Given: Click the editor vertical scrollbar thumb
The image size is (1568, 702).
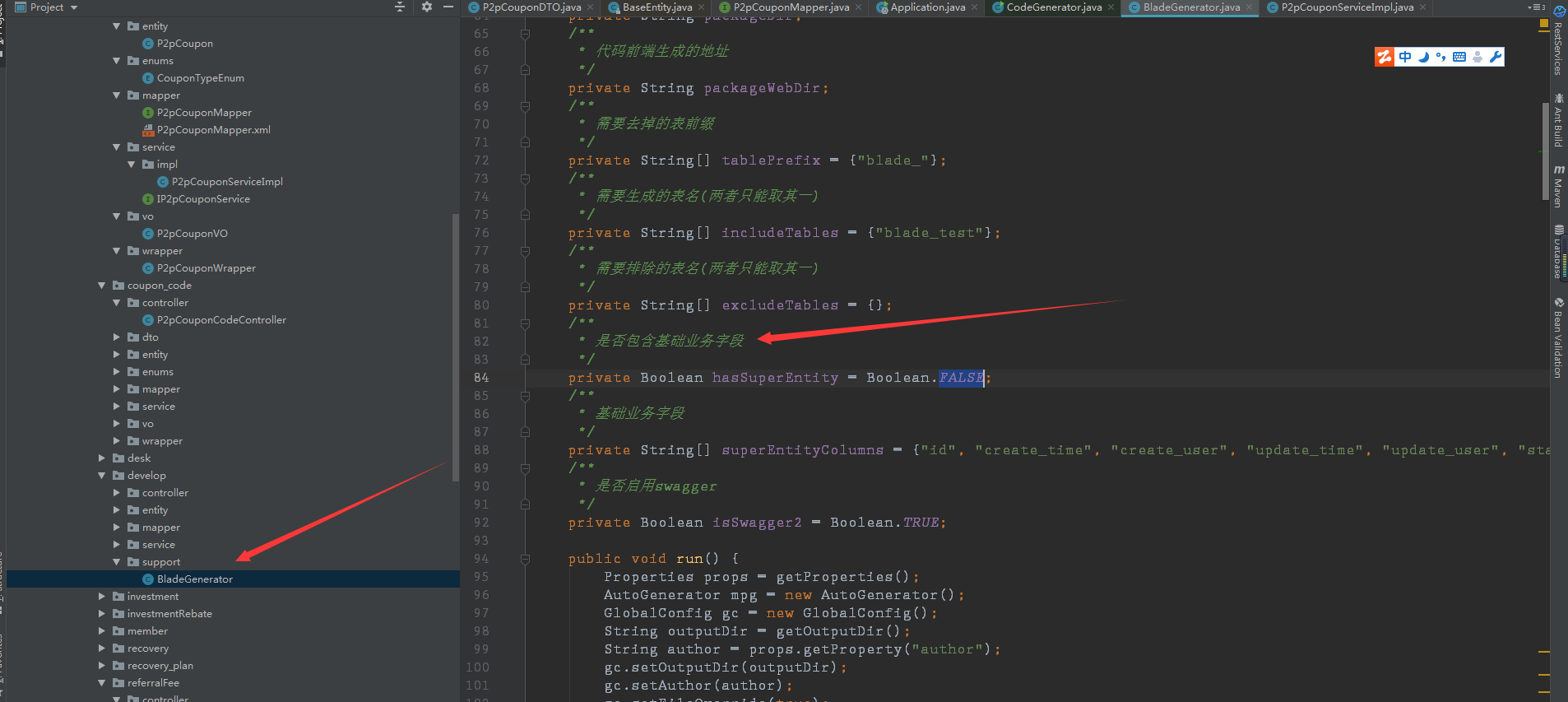Looking at the screenshot, I should [1546, 151].
